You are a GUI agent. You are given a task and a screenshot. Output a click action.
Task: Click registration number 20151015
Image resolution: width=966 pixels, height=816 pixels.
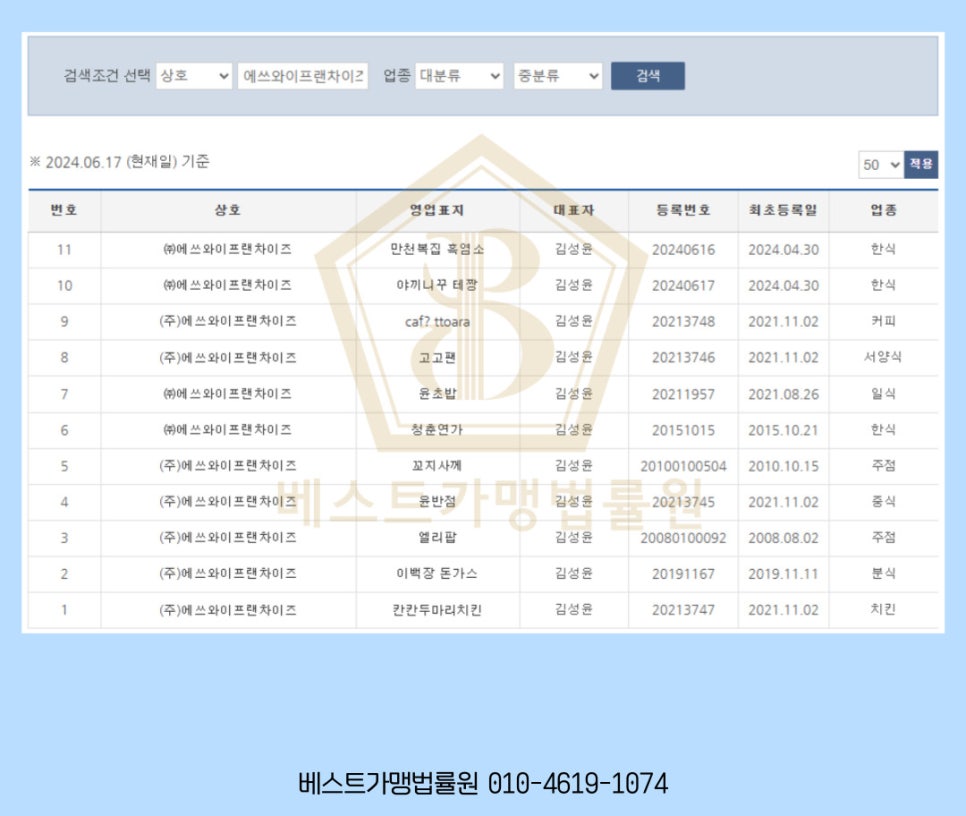[x=683, y=430]
